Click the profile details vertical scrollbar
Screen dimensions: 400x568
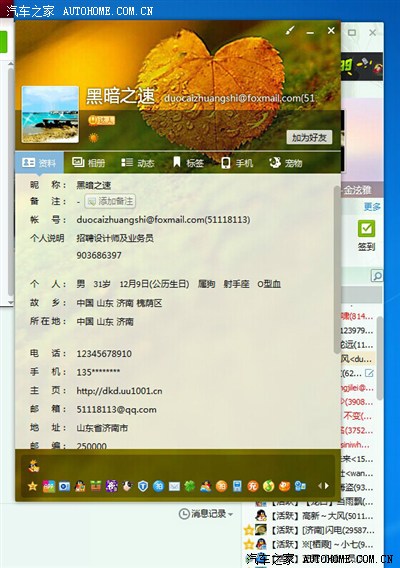(337, 270)
